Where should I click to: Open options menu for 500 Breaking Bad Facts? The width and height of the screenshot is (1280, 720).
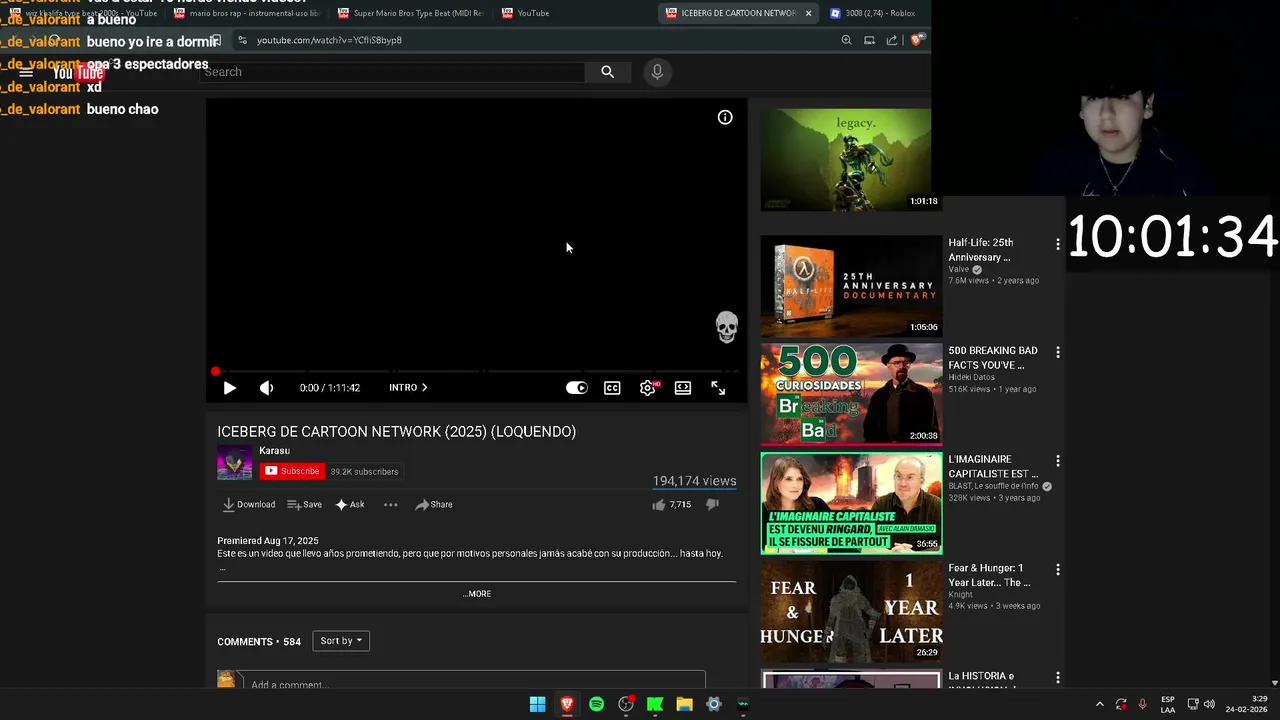coord(1057,352)
